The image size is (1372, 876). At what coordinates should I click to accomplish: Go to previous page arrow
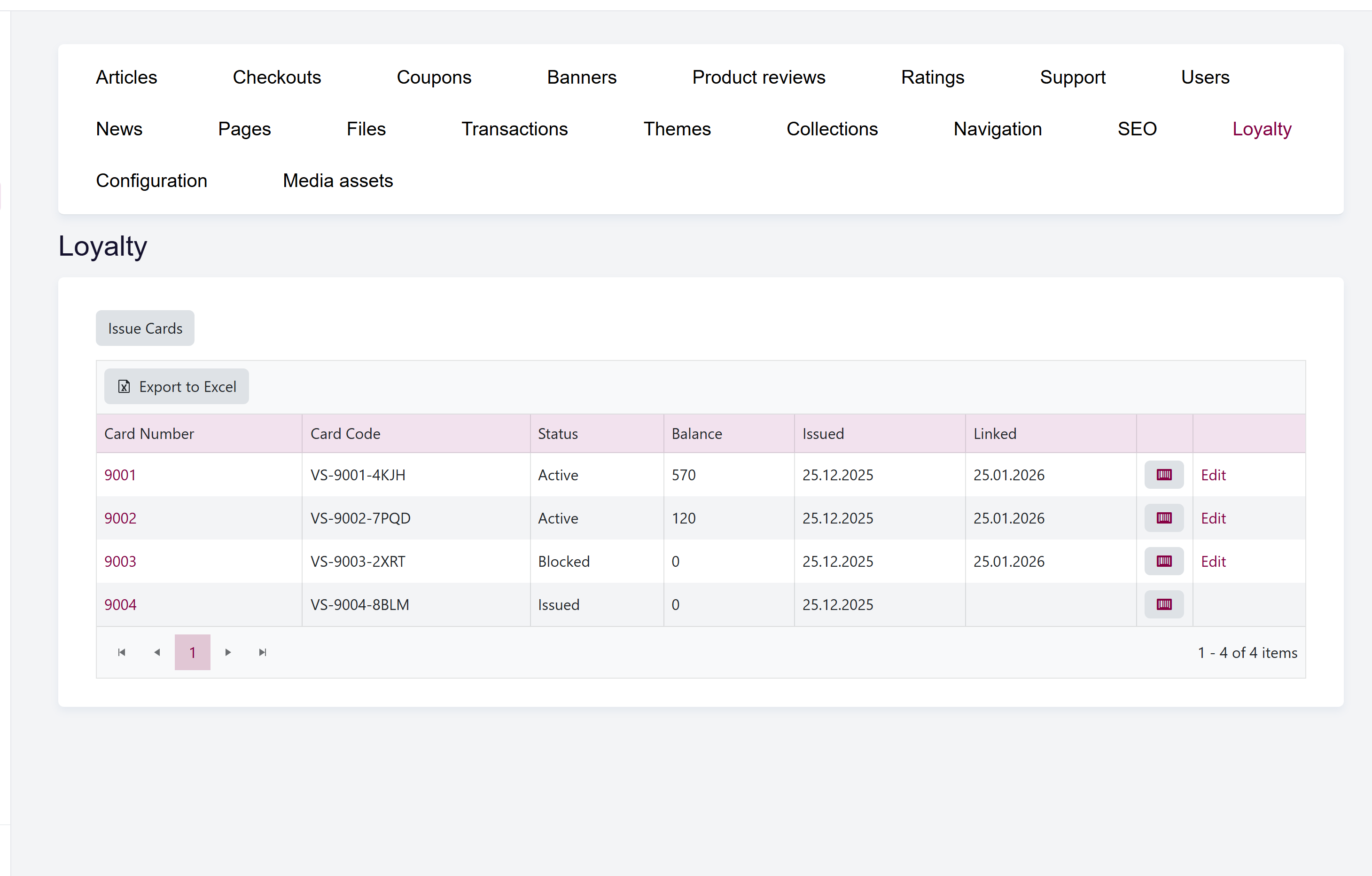click(x=157, y=653)
